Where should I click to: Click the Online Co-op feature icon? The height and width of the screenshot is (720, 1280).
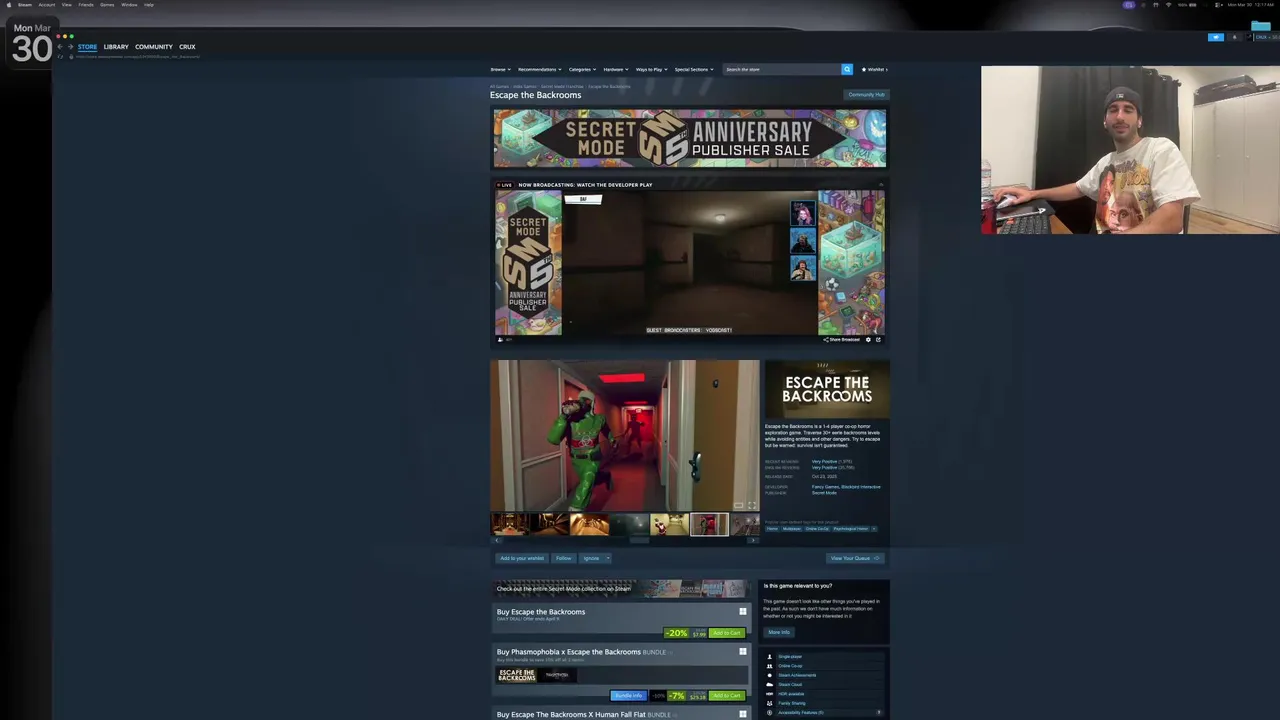click(x=770, y=666)
